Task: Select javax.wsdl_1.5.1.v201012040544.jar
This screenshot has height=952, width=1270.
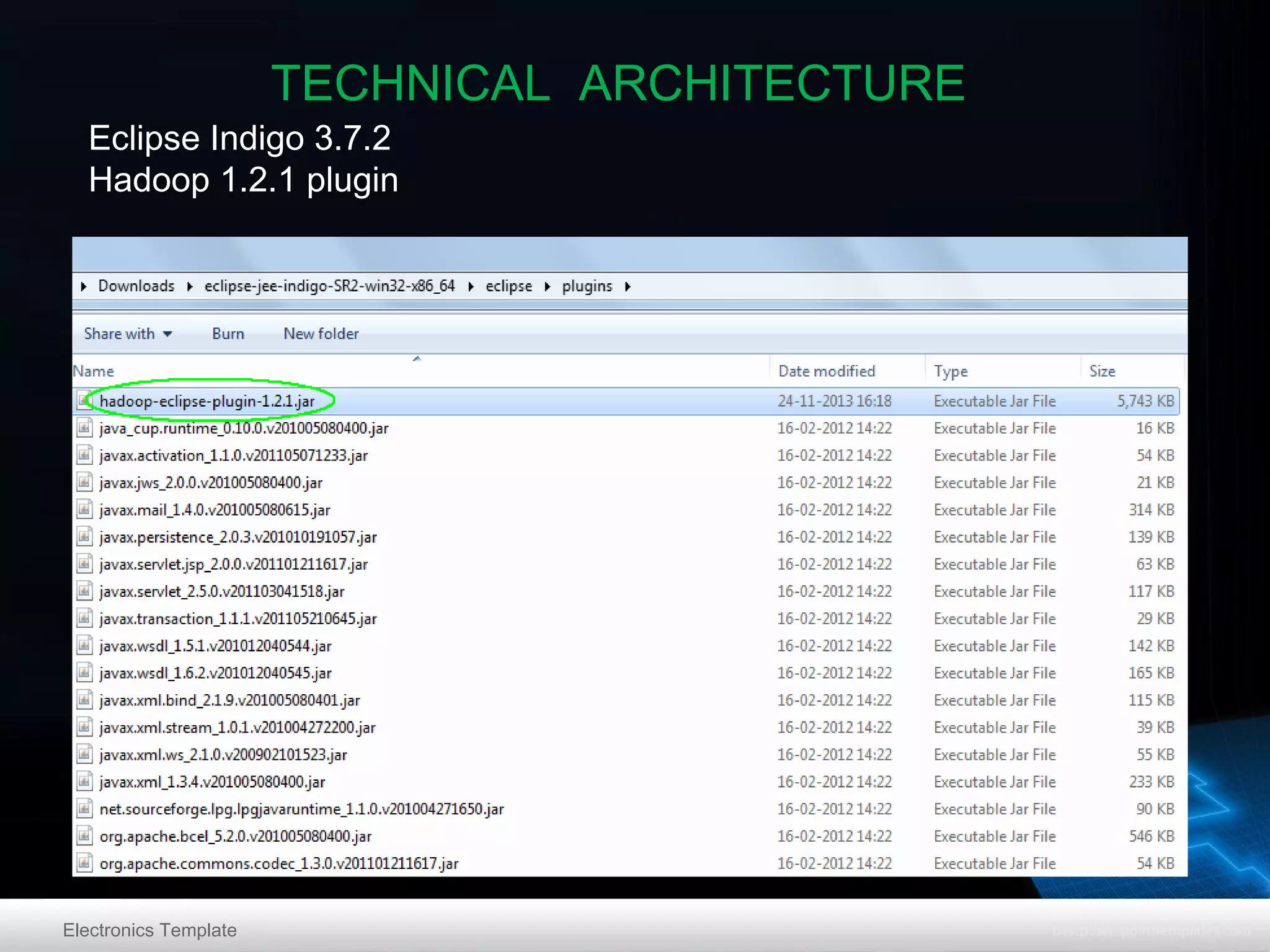Action: click(x=216, y=646)
